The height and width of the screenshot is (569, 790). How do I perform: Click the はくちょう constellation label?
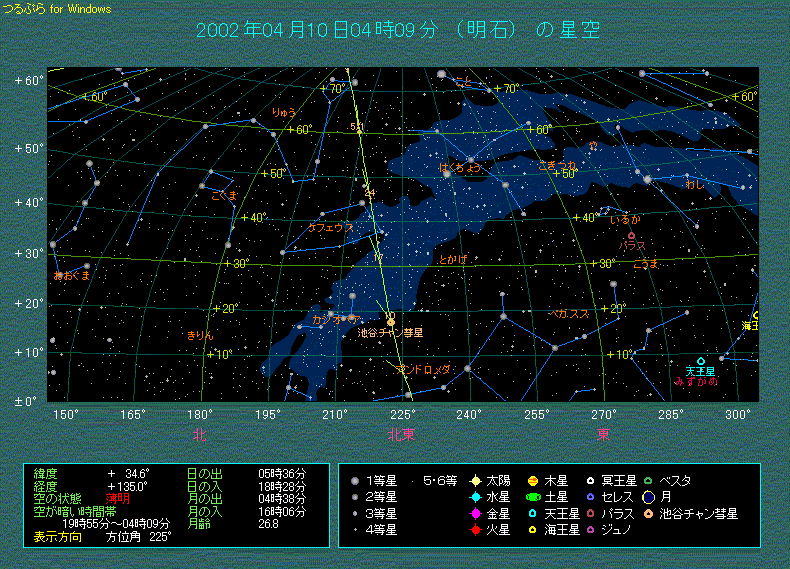[x=460, y=167]
